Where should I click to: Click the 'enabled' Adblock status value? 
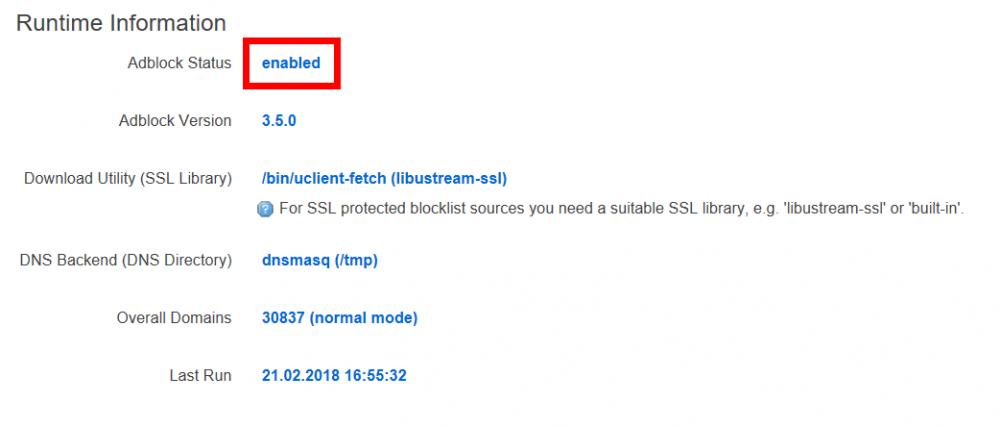click(x=291, y=63)
